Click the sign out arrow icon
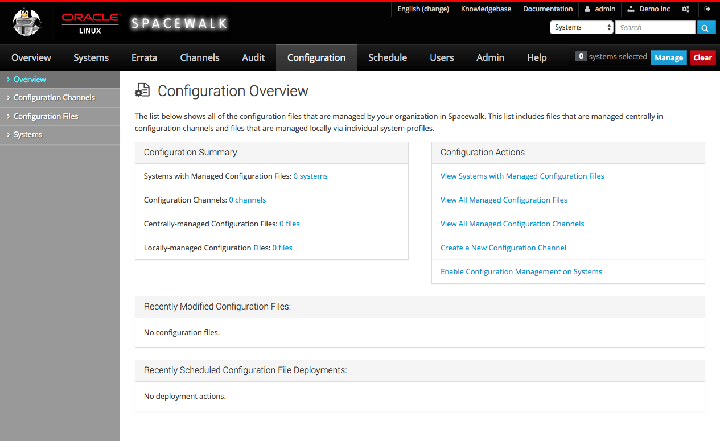Viewport: 720px width, 441px height. click(x=707, y=9)
